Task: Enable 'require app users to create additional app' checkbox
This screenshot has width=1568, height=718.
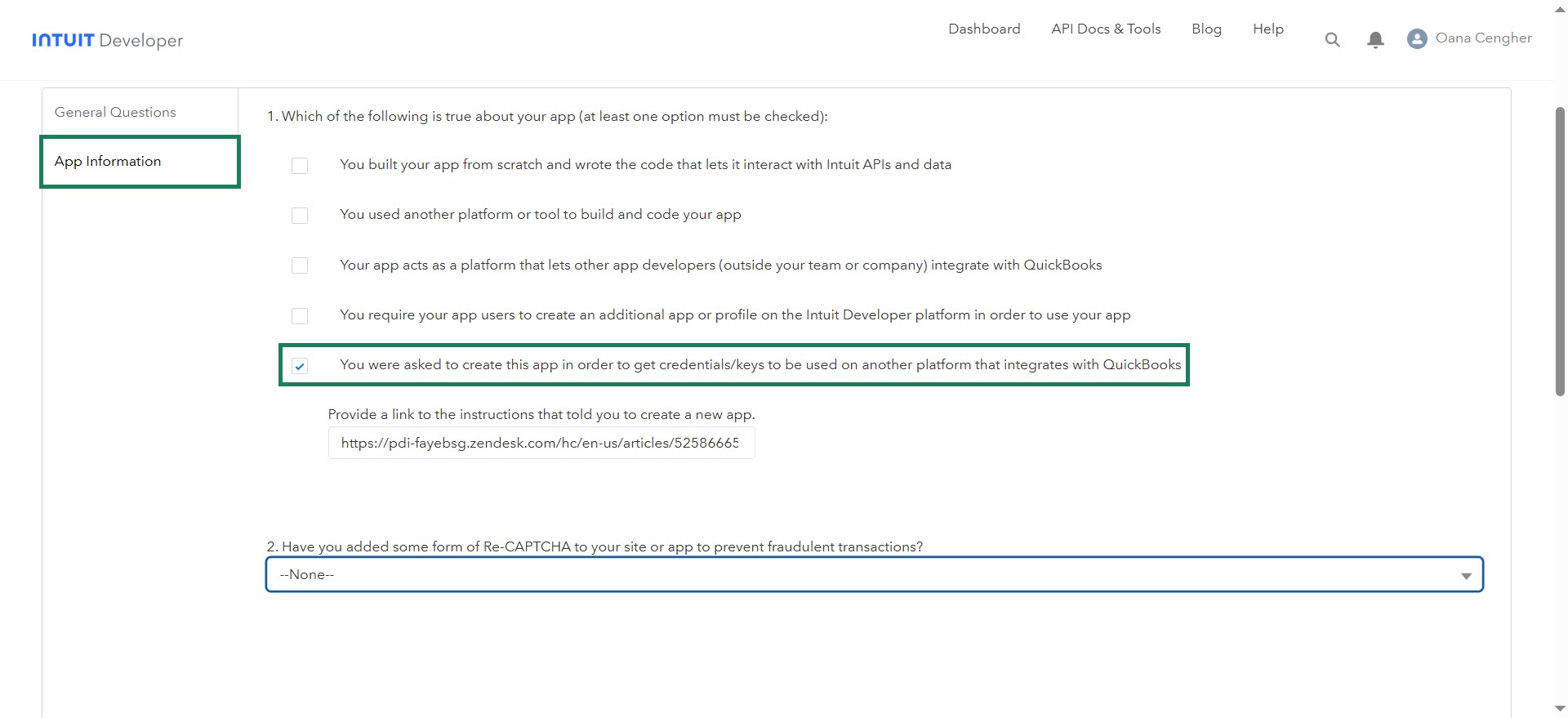Action: coord(300,316)
